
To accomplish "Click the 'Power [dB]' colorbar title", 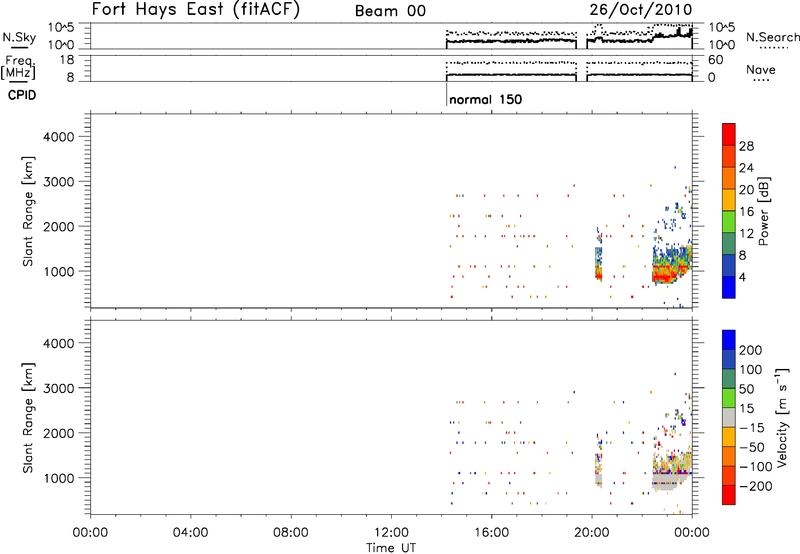I will [x=763, y=211].
